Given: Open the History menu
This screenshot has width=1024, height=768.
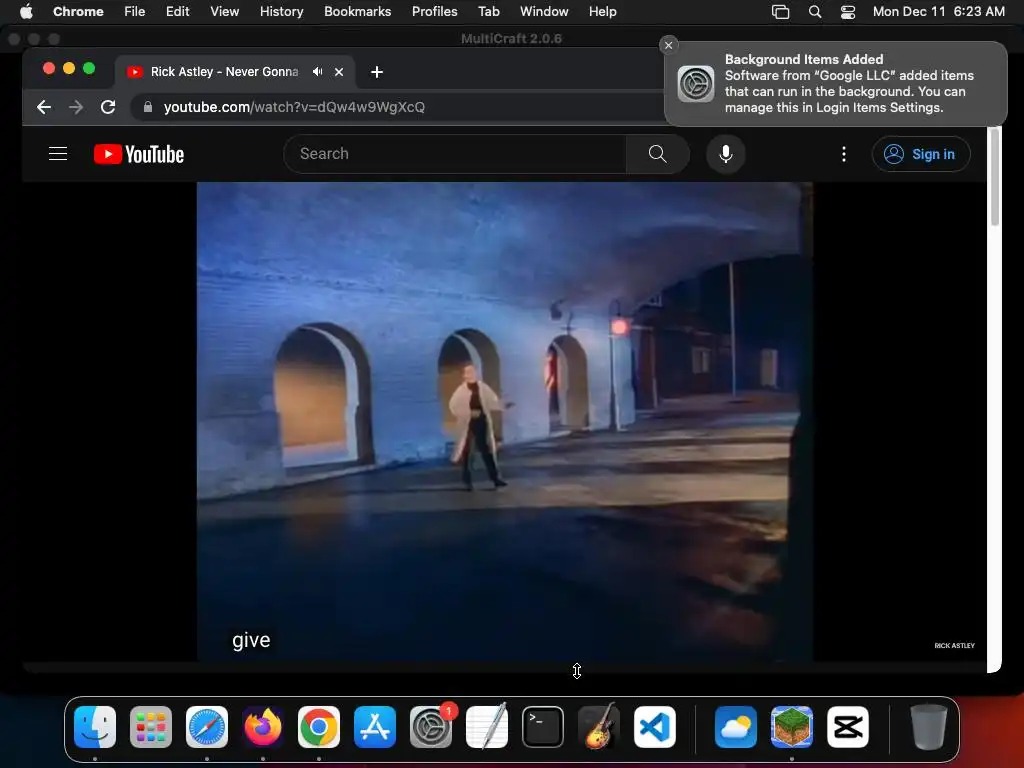Looking at the screenshot, I should (x=281, y=11).
